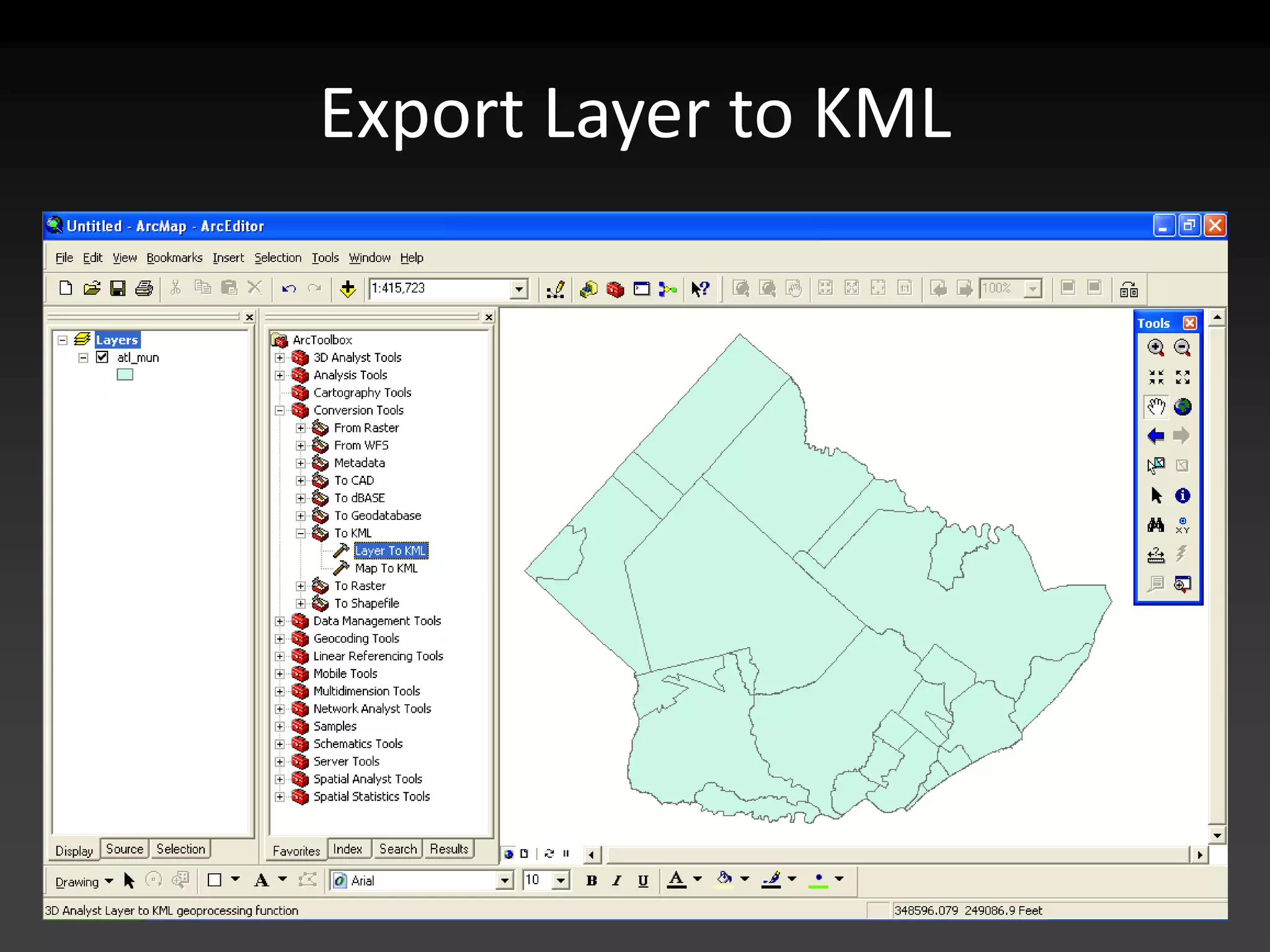Click the Open folder icon
1270x952 pixels.
click(x=92, y=288)
